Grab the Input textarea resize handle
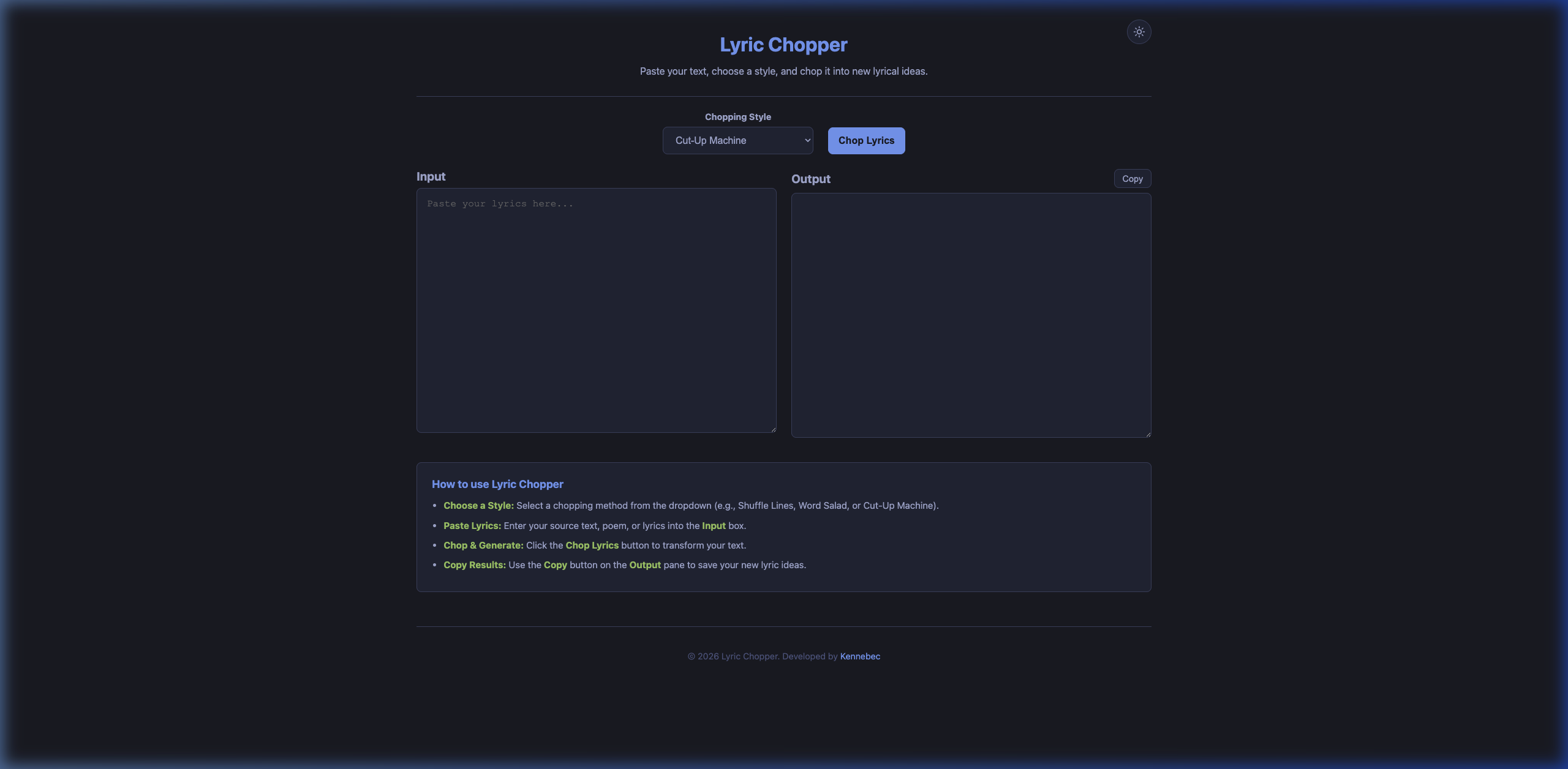 pos(773,429)
